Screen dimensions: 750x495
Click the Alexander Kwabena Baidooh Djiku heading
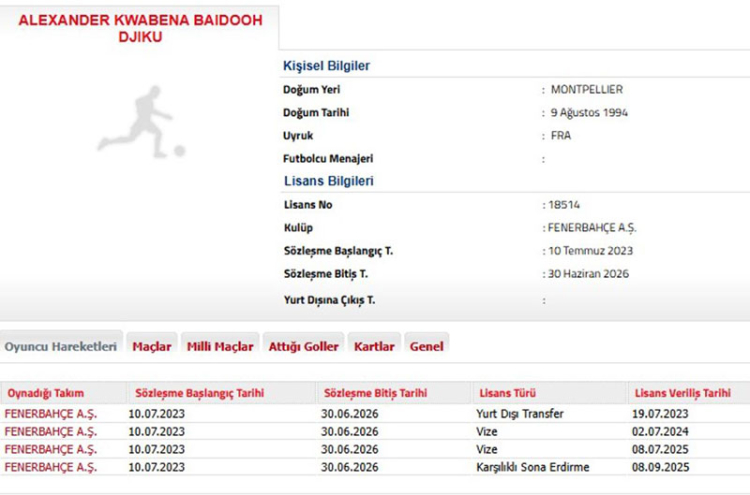point(140,27)
